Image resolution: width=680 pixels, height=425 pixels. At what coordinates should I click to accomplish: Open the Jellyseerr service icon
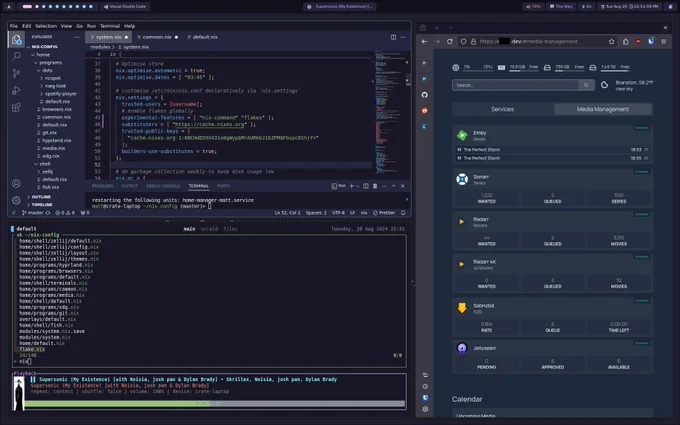pos(462,348)
